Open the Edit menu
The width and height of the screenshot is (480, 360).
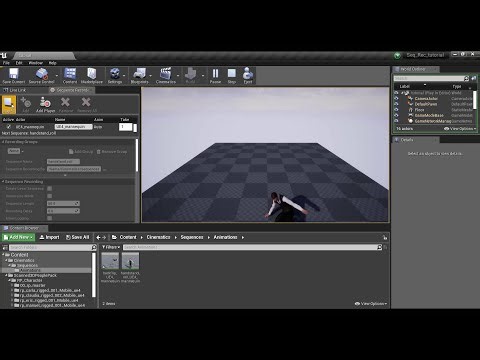pos(19,63)
